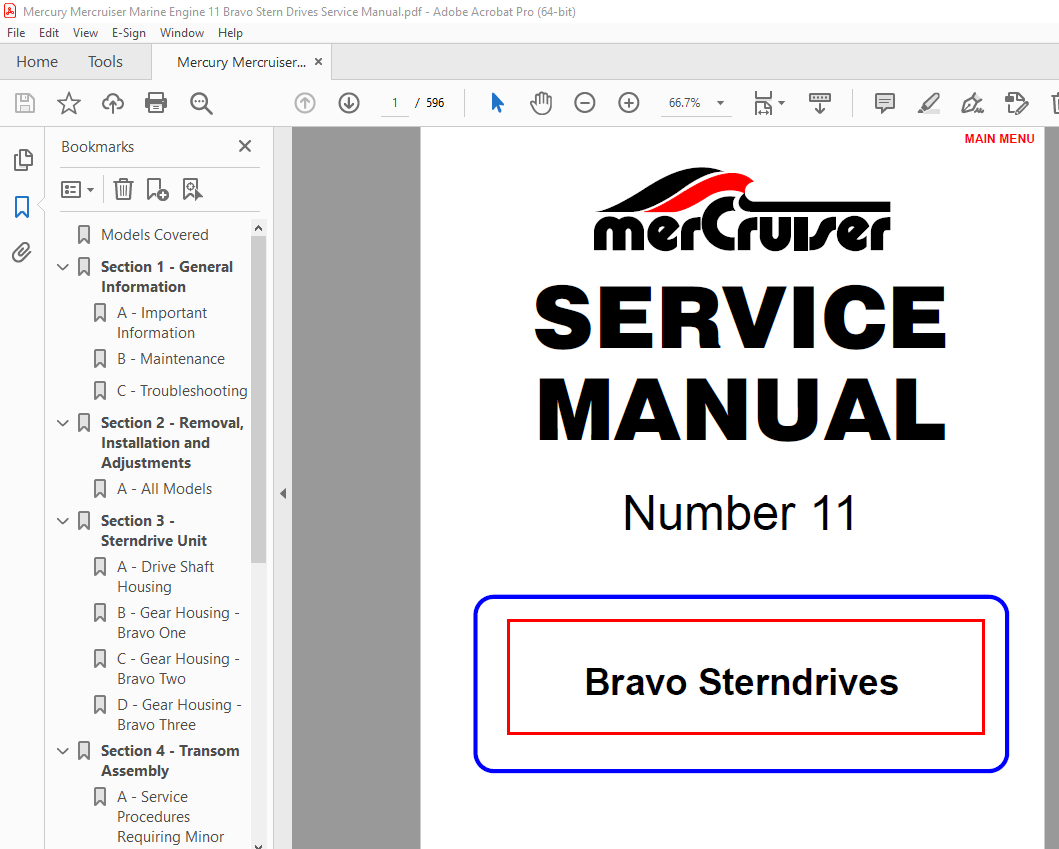Open Models Covered bookmark
Viewport: 1059px width, 849px height.
pyautogui.click(x=155, y=234)
